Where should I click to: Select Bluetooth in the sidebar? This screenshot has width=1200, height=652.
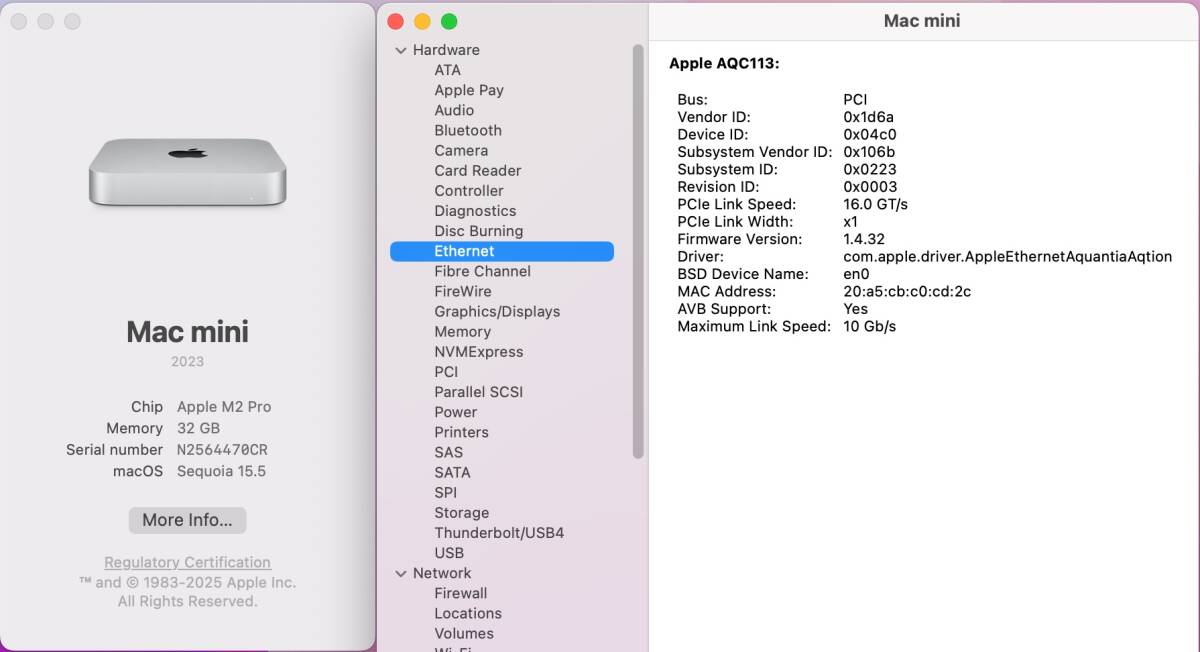468,130
